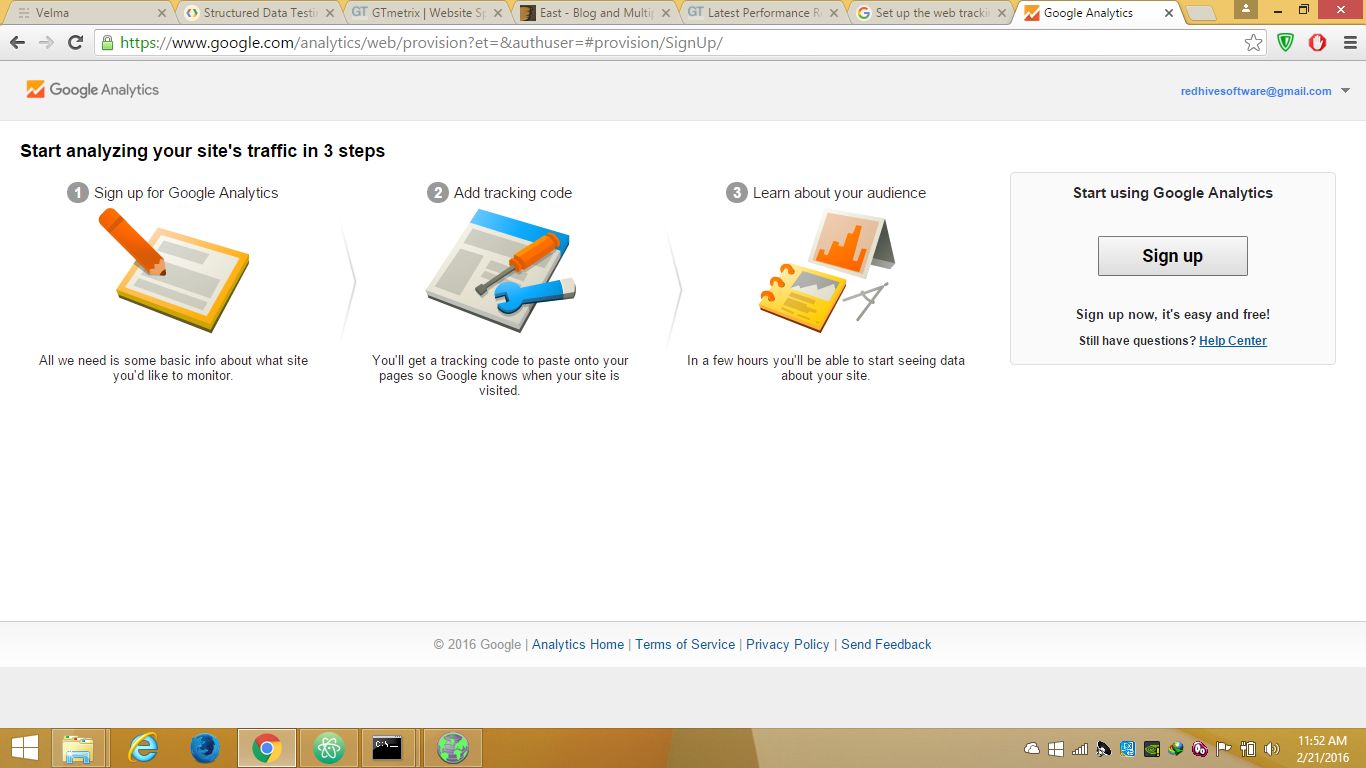Open Analytics Home footer link
The height and width of the screenshot is (768, 1366).
pyautogui.click(x=578, y=645)
